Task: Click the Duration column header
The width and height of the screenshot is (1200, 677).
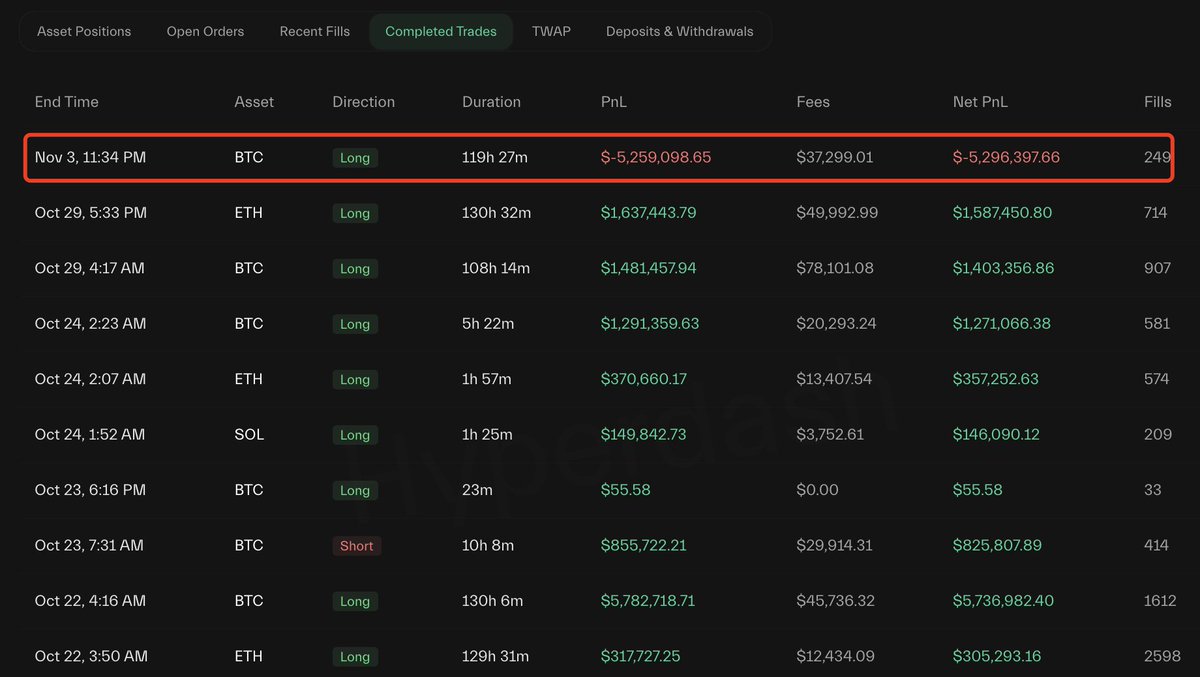Action: pyautogui.click(x=491, y=102)
